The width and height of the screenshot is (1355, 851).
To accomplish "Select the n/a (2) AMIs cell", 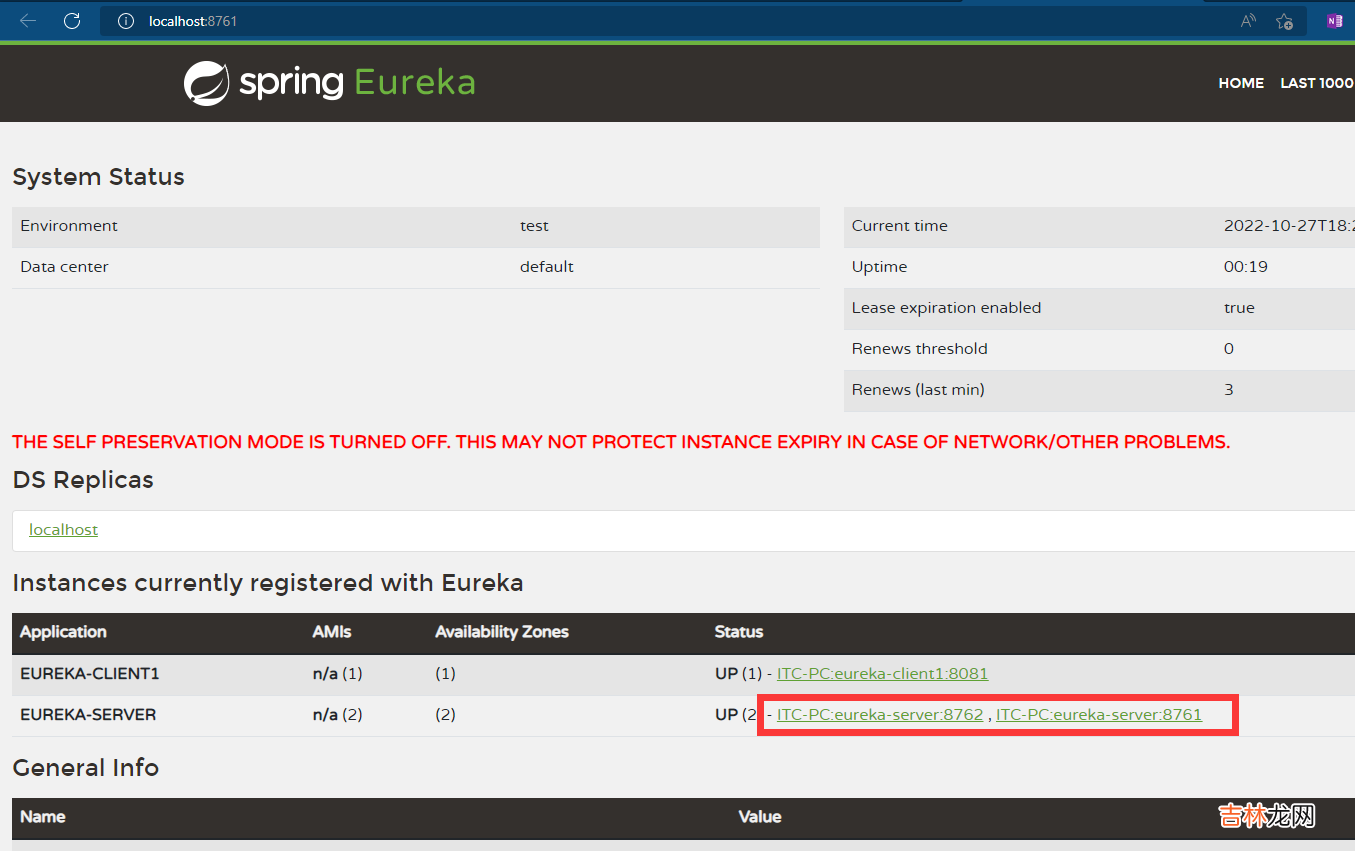I will click(337, 715).
